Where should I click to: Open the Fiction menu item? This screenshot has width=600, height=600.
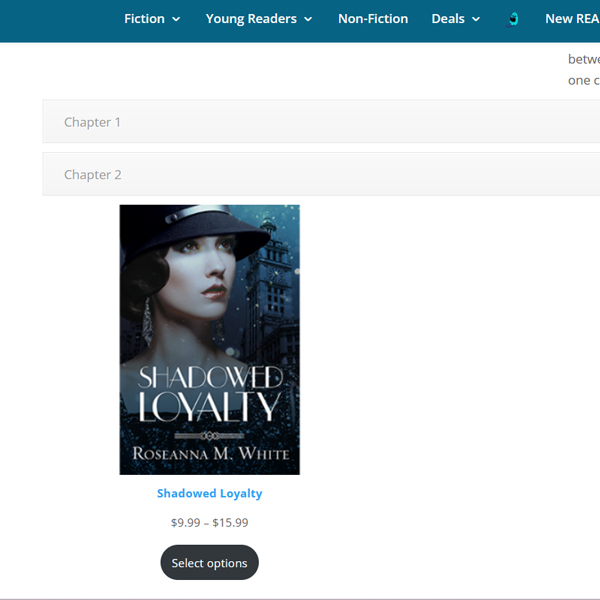pyautogui.click(x=145, y=19)
